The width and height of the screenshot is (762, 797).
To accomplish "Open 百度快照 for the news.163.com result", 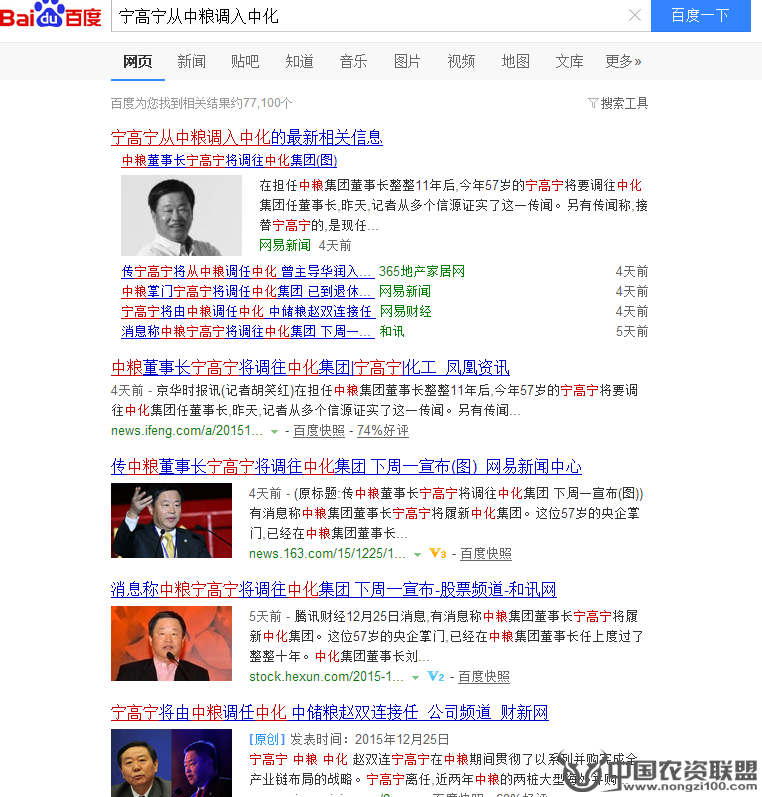I will pyautogui.click(x=486, y=554).
